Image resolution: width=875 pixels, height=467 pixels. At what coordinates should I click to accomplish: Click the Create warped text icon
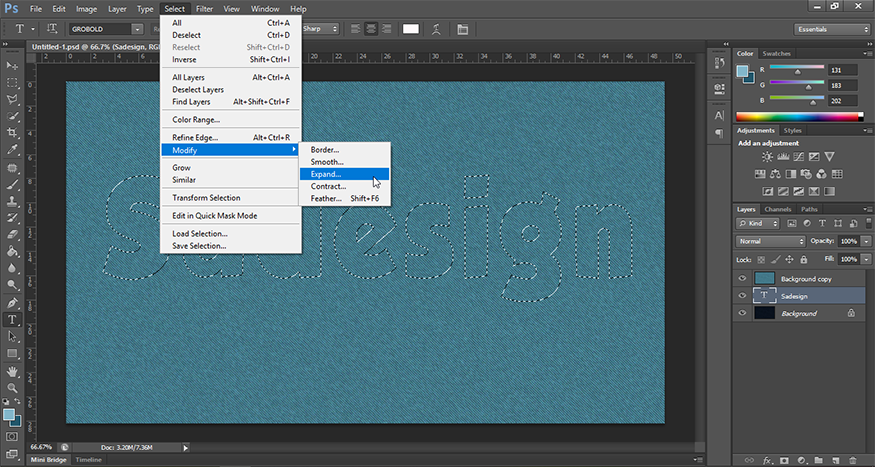(437, 29)
